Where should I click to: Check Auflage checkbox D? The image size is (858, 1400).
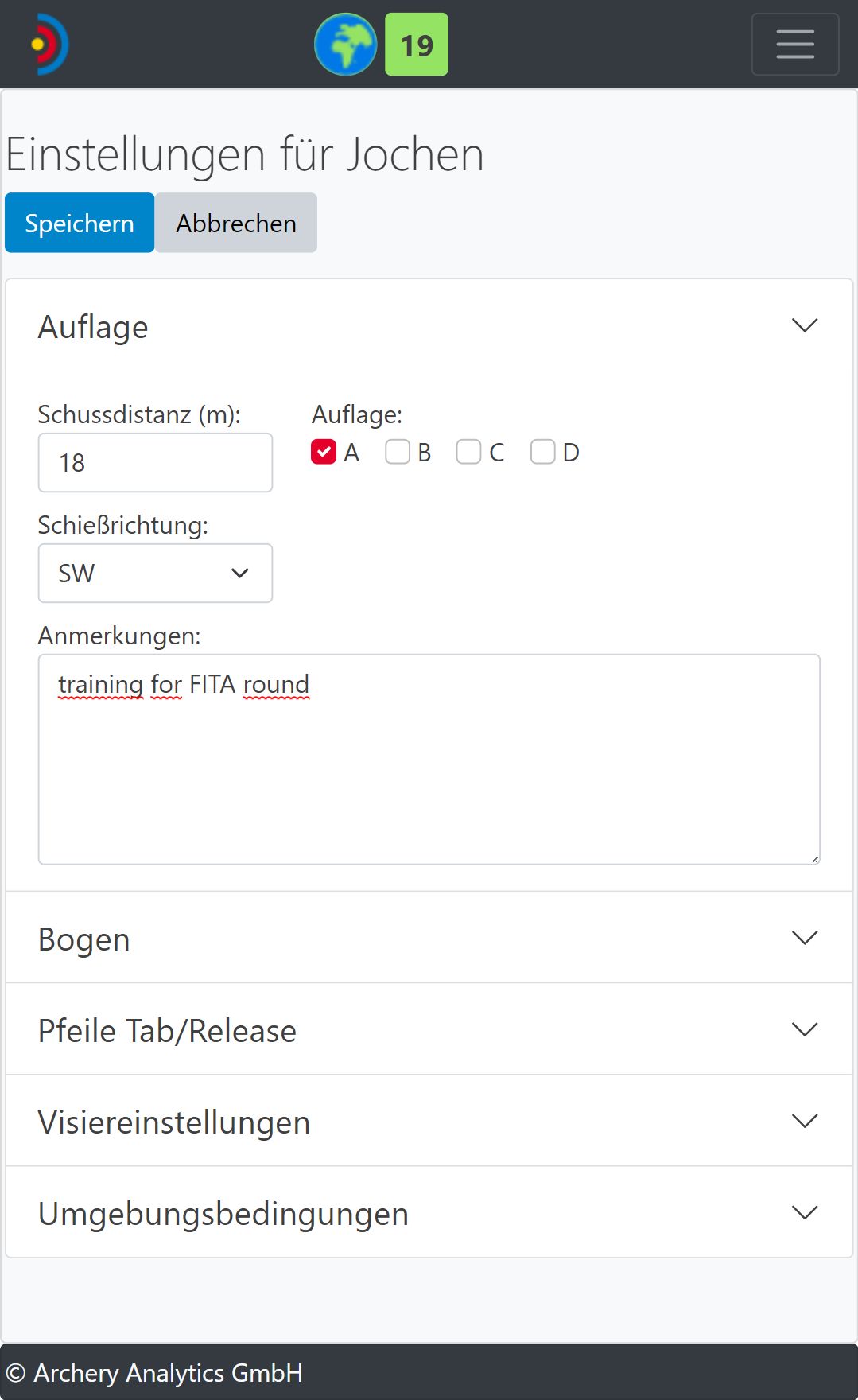543,452
